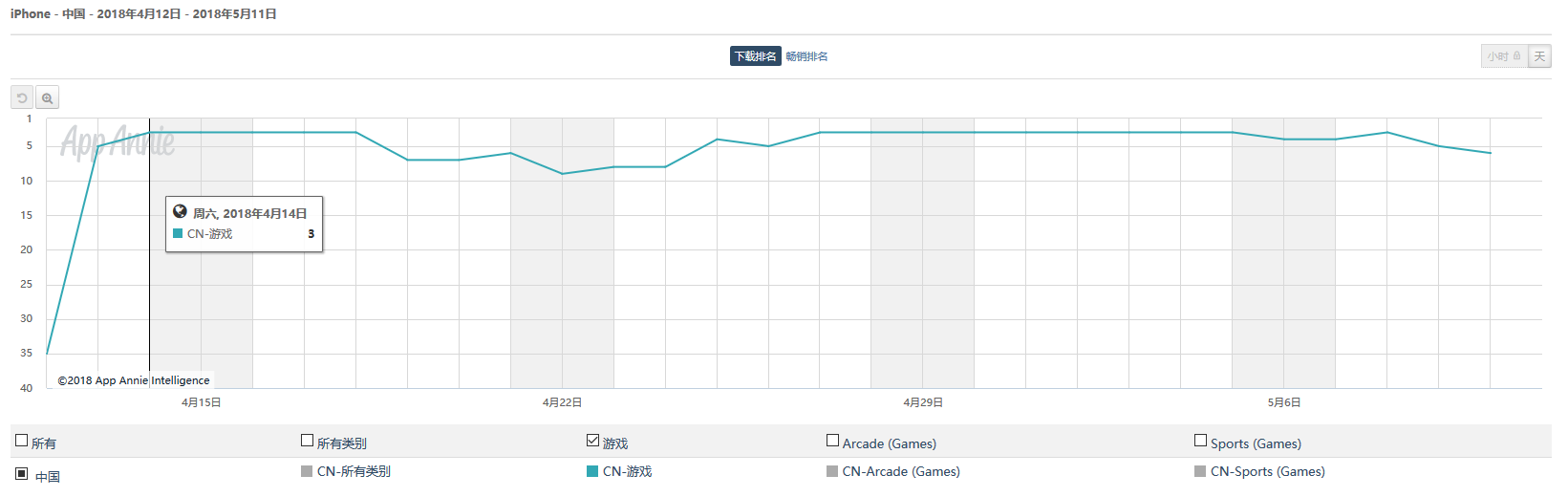Click the ©2018 App Annie Intelligence text
The height and width of the screenshot is (497, 1568).
point(134,380)
